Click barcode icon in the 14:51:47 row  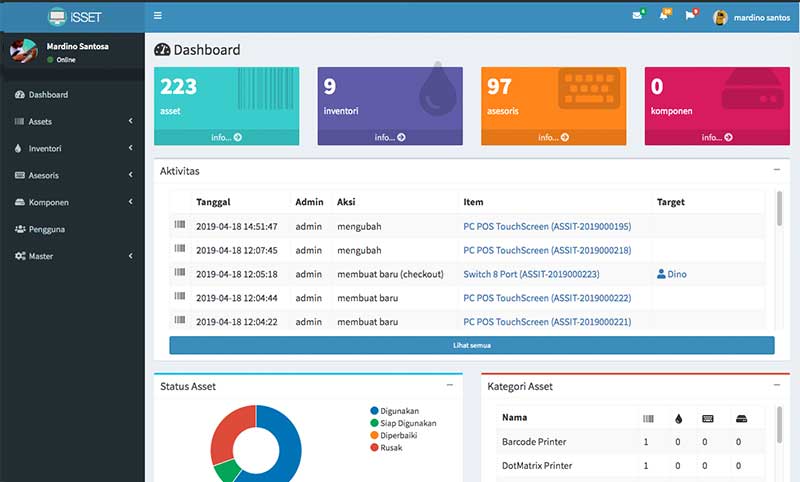180,224
